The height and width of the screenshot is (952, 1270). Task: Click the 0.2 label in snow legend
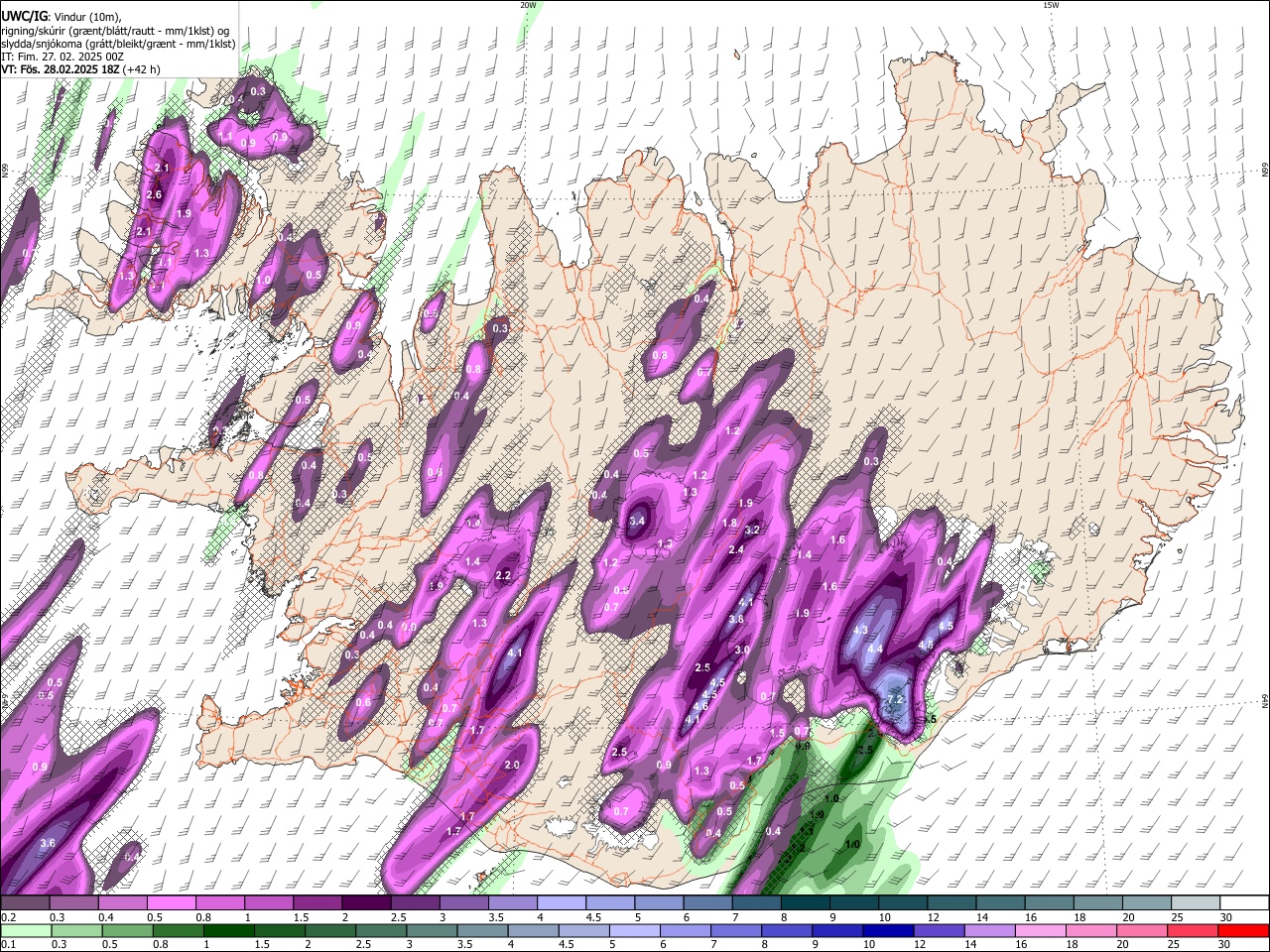click(x=8, y=918)
